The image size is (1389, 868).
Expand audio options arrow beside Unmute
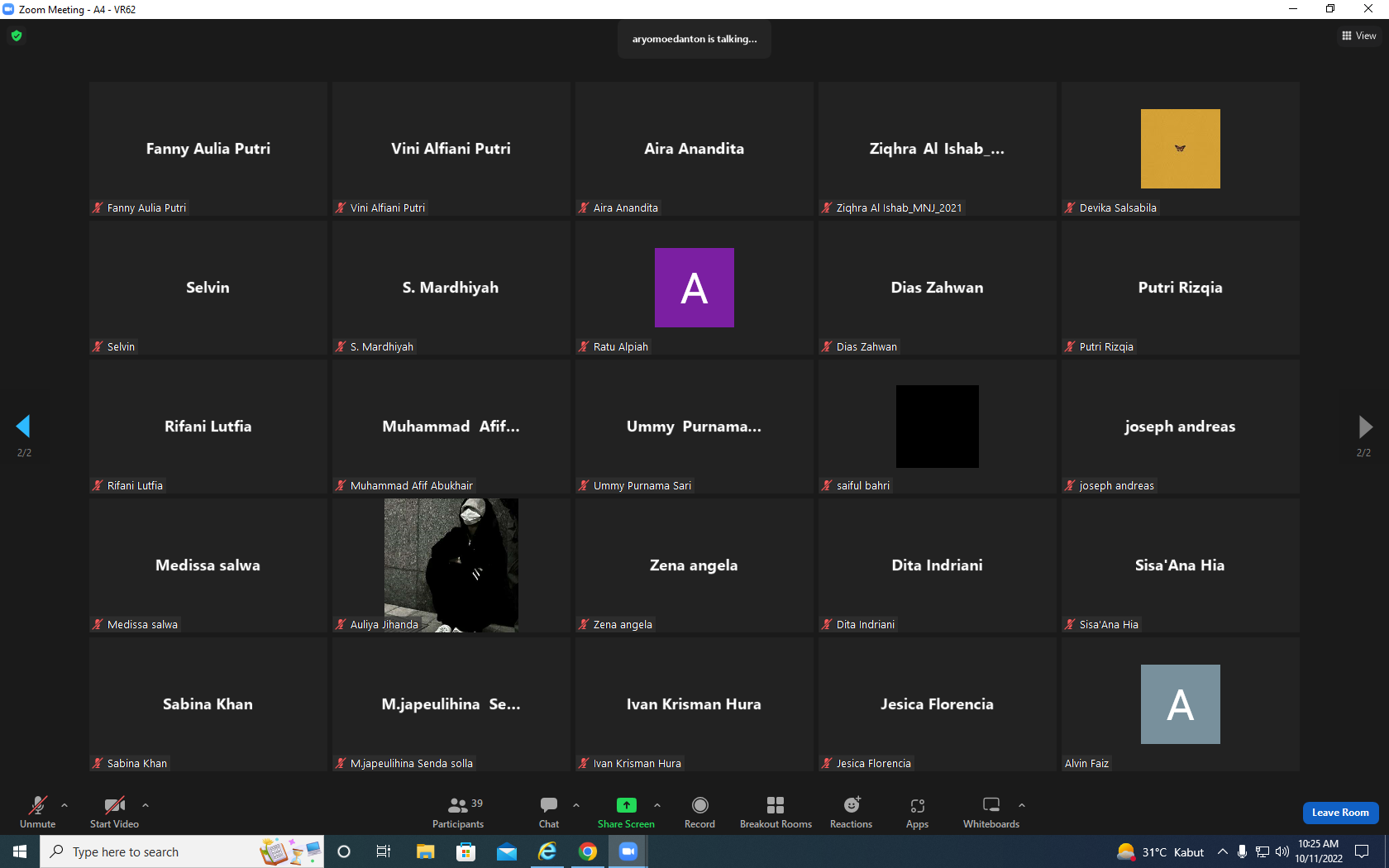(64, 804)
